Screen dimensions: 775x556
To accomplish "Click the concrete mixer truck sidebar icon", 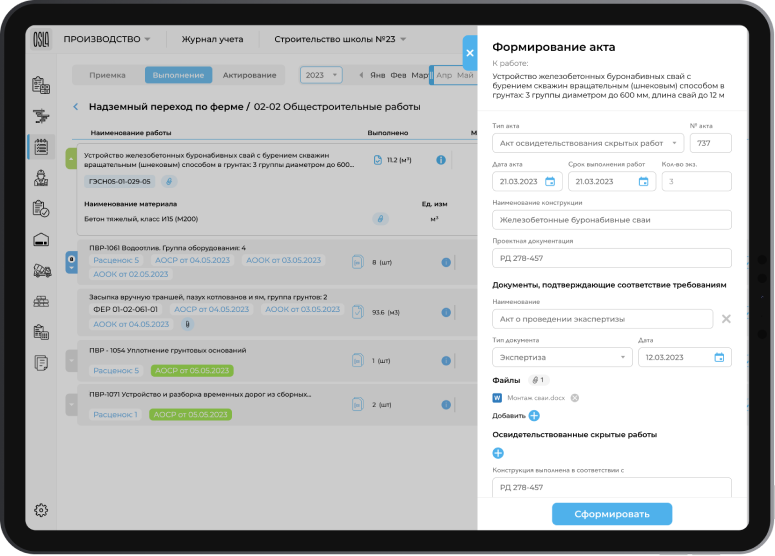I will (x=41, y=270).
